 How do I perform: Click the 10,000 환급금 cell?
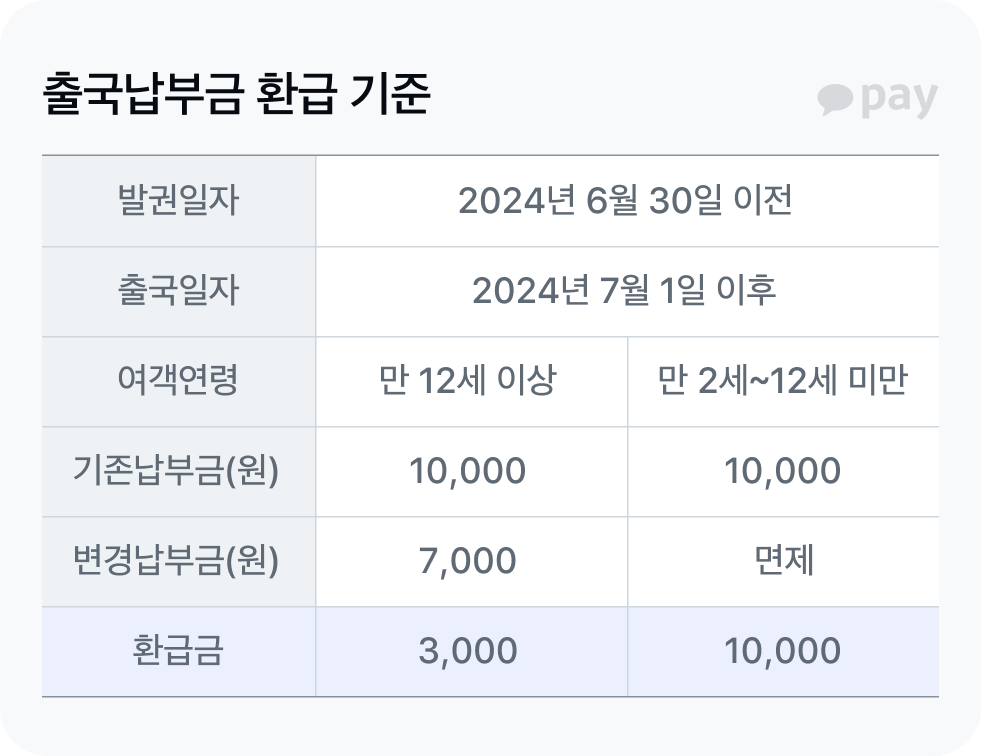click(782, 651)
